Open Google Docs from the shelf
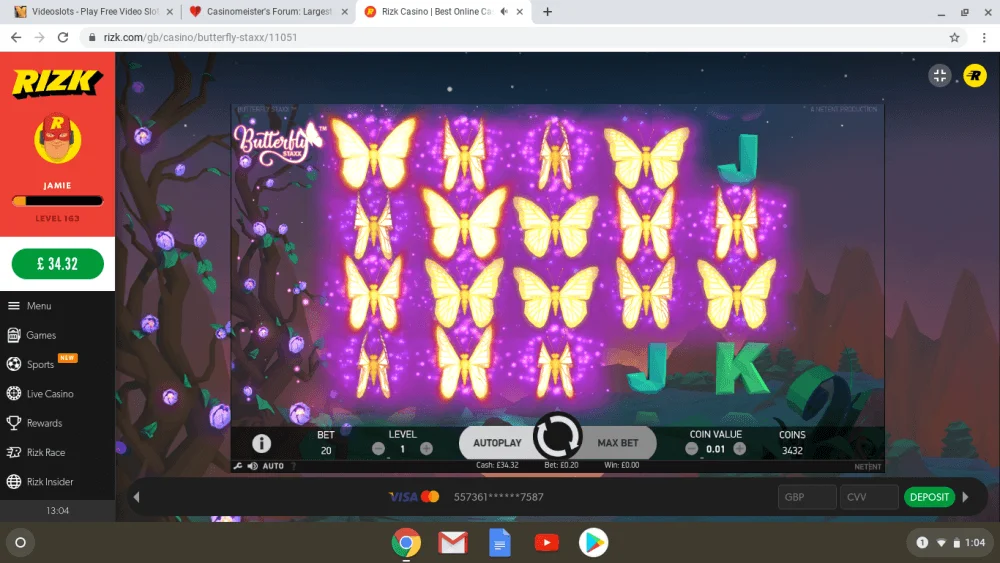This screenshot has width=1000, height=563. [x=499, y=543]
